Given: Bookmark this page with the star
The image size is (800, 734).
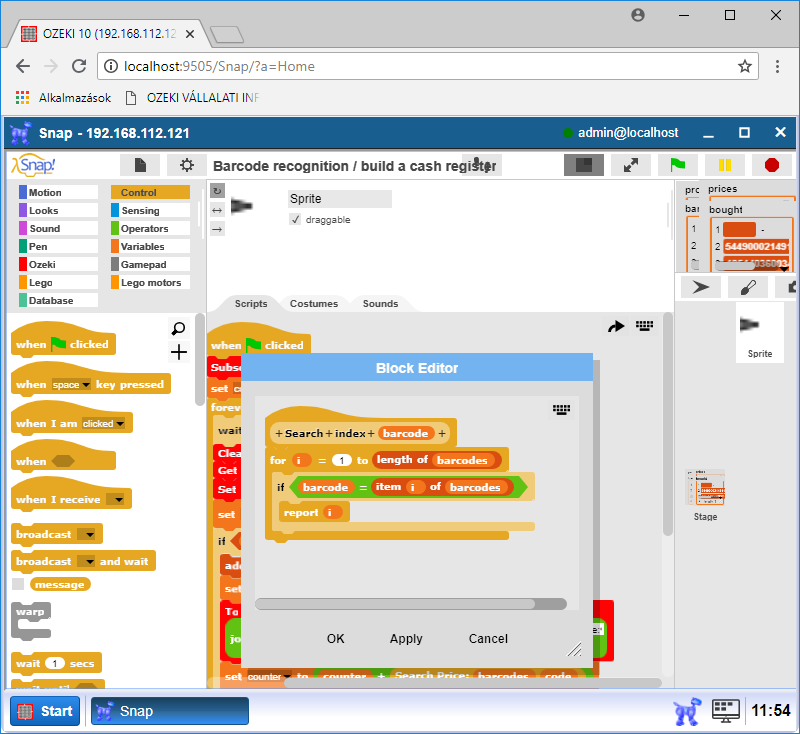Looking at the screenshot, I should (744, 66).
